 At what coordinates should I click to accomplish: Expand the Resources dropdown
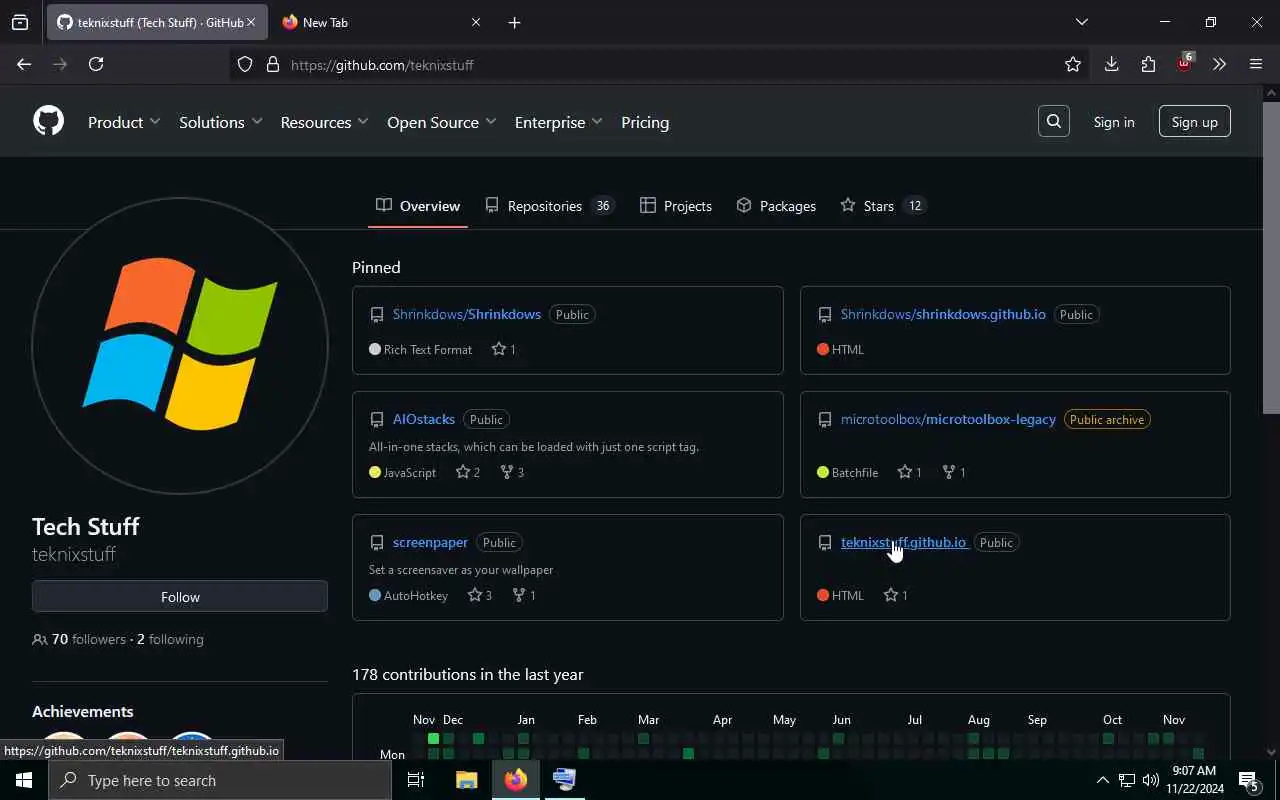tap(324, 122)
